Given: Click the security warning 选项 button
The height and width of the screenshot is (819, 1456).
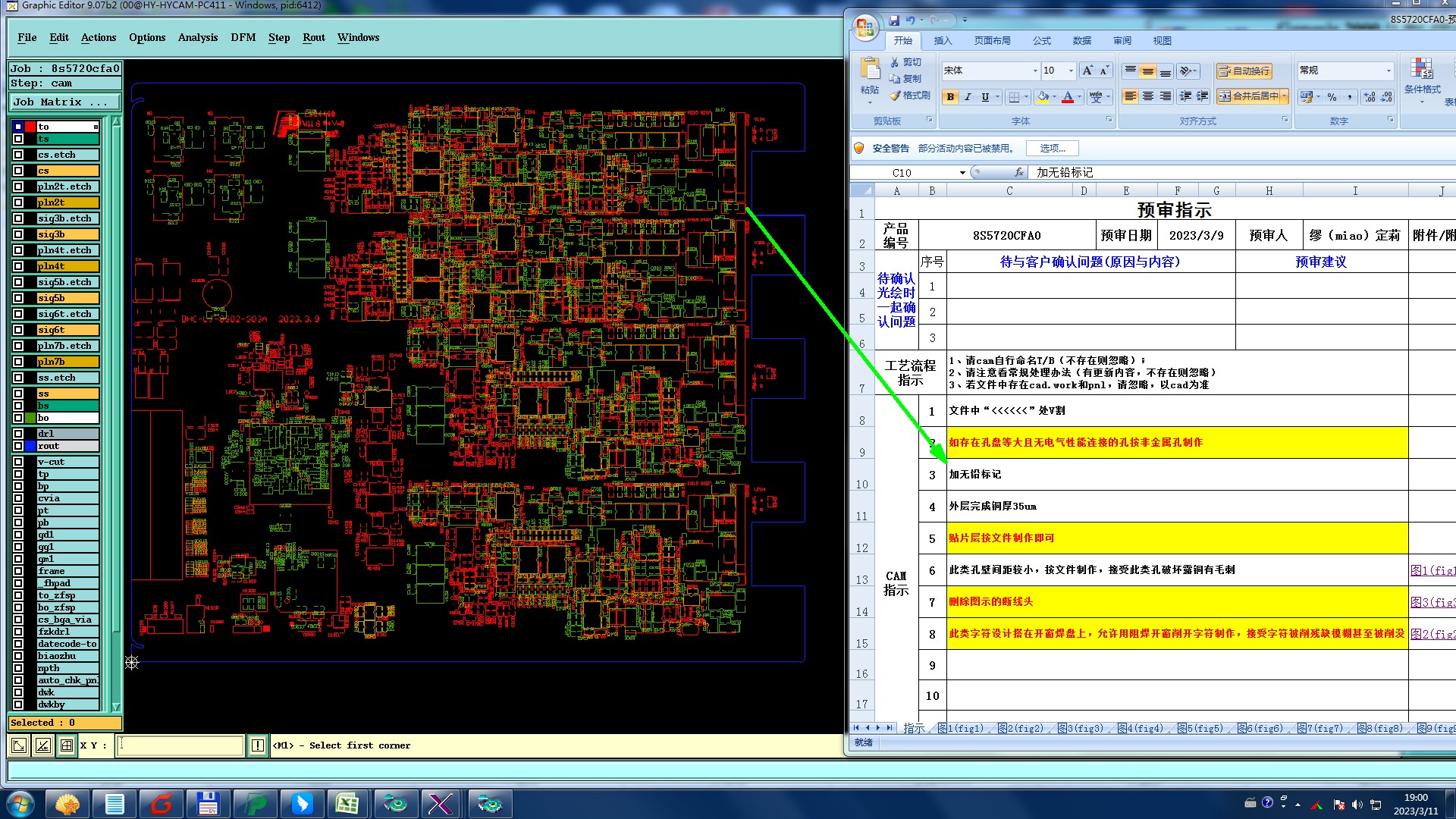Looking at the screenshot, I should pos(1052,149).
